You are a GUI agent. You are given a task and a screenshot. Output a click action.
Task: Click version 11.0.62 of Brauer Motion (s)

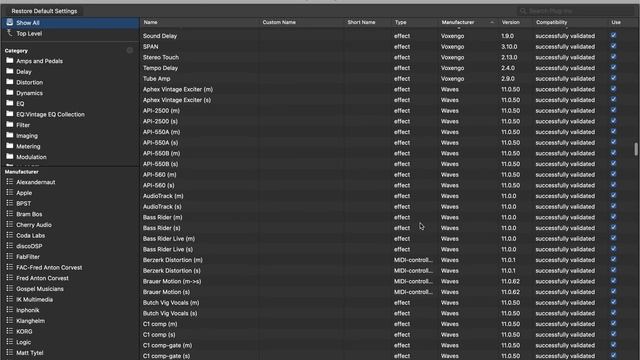coord(510,292)
